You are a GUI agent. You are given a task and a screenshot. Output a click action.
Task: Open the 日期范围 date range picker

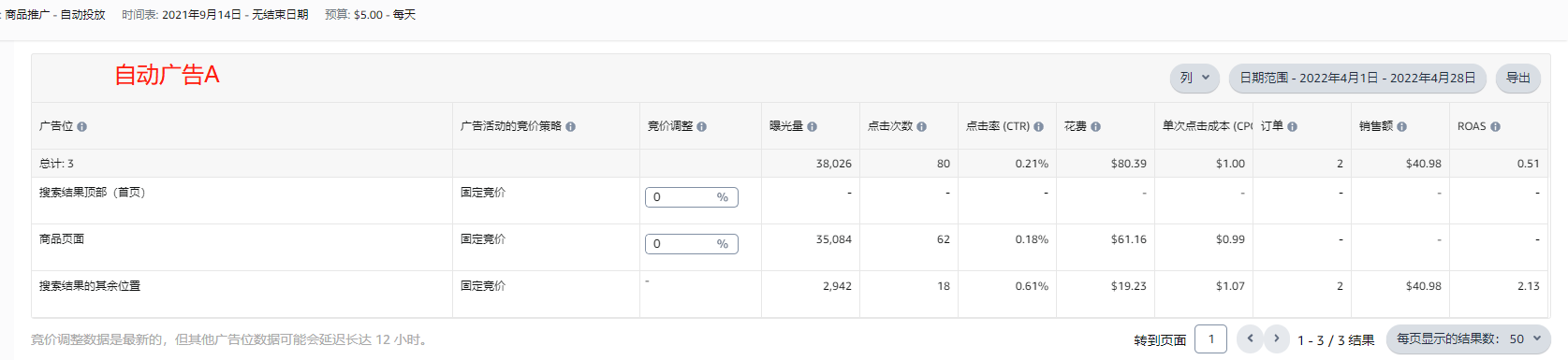1357,78
